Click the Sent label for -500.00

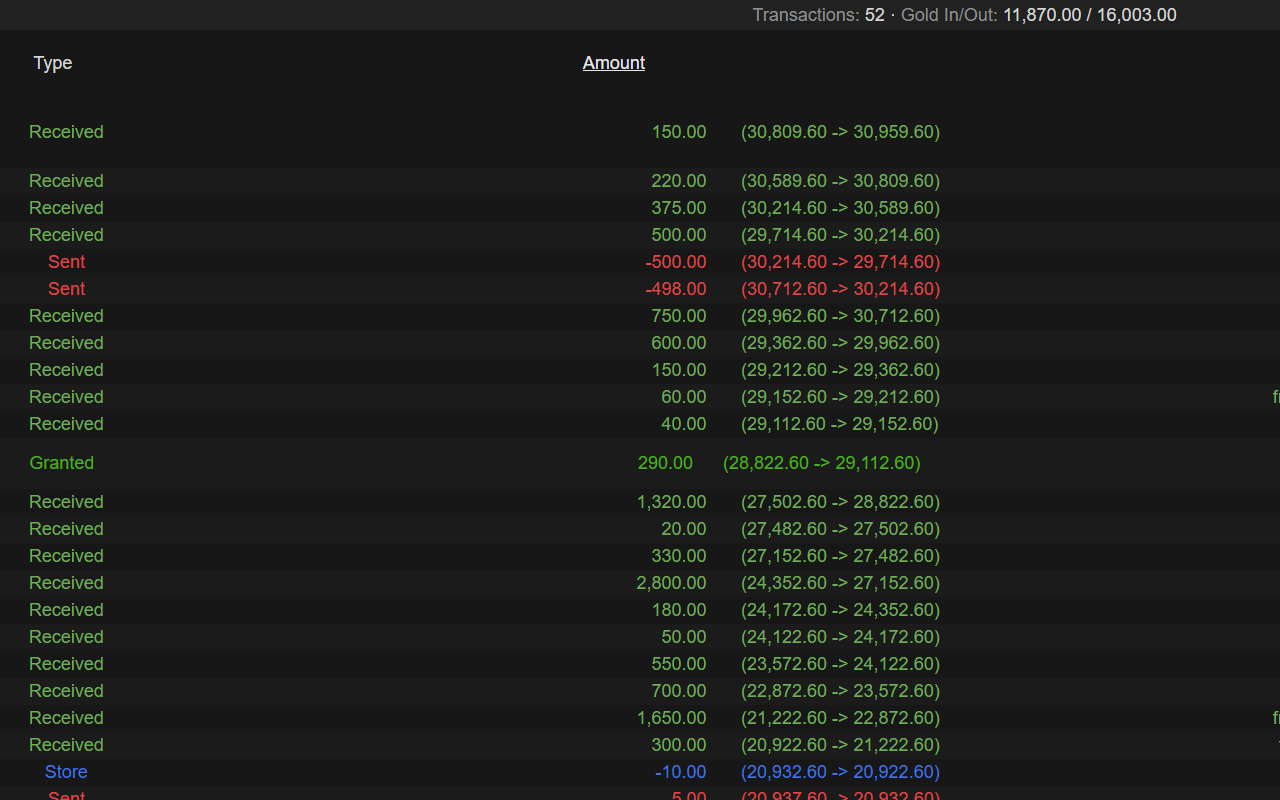click(x=66, y=262)
